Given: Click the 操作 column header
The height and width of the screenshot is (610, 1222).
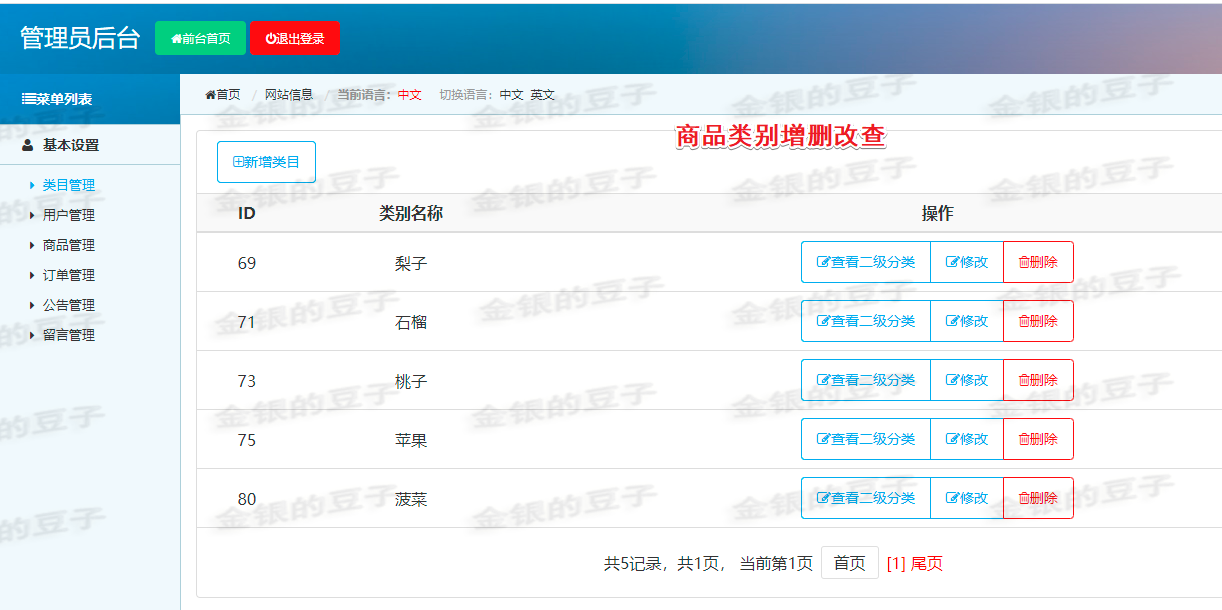Looking at the screenshot, I should (937, 213).
